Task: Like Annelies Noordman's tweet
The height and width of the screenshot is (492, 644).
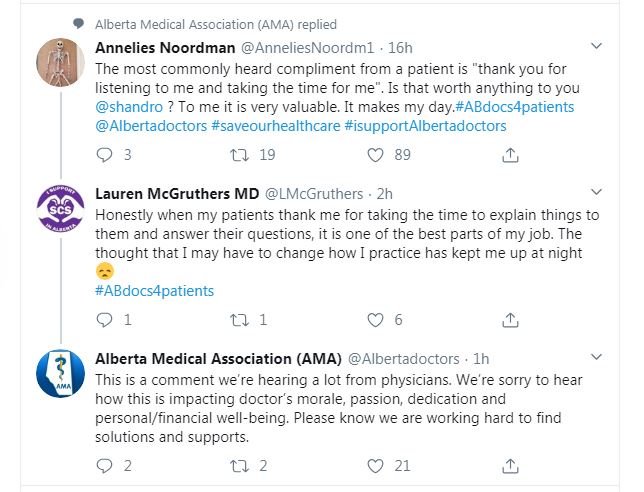Action: coord(376,155)
